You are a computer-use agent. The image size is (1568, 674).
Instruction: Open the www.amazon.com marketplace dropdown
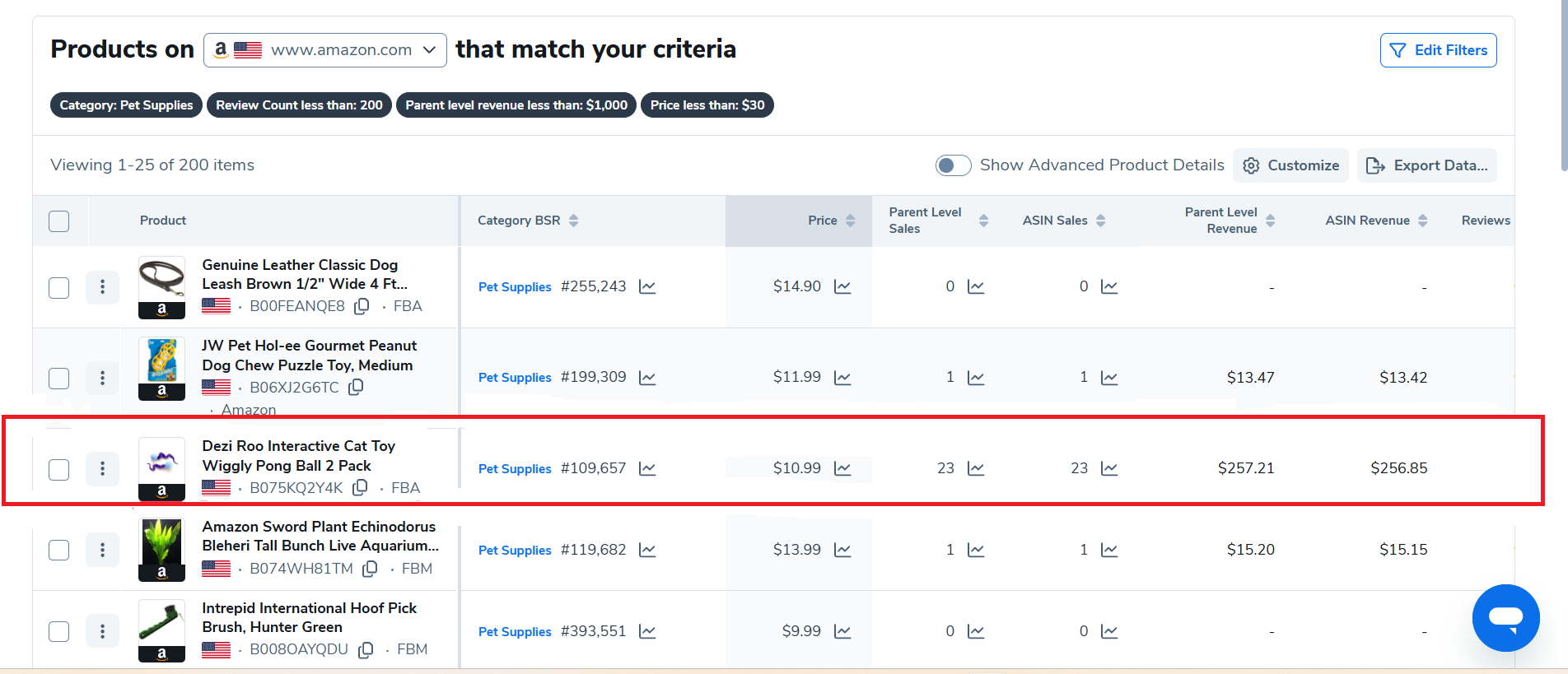click(325, 50)
